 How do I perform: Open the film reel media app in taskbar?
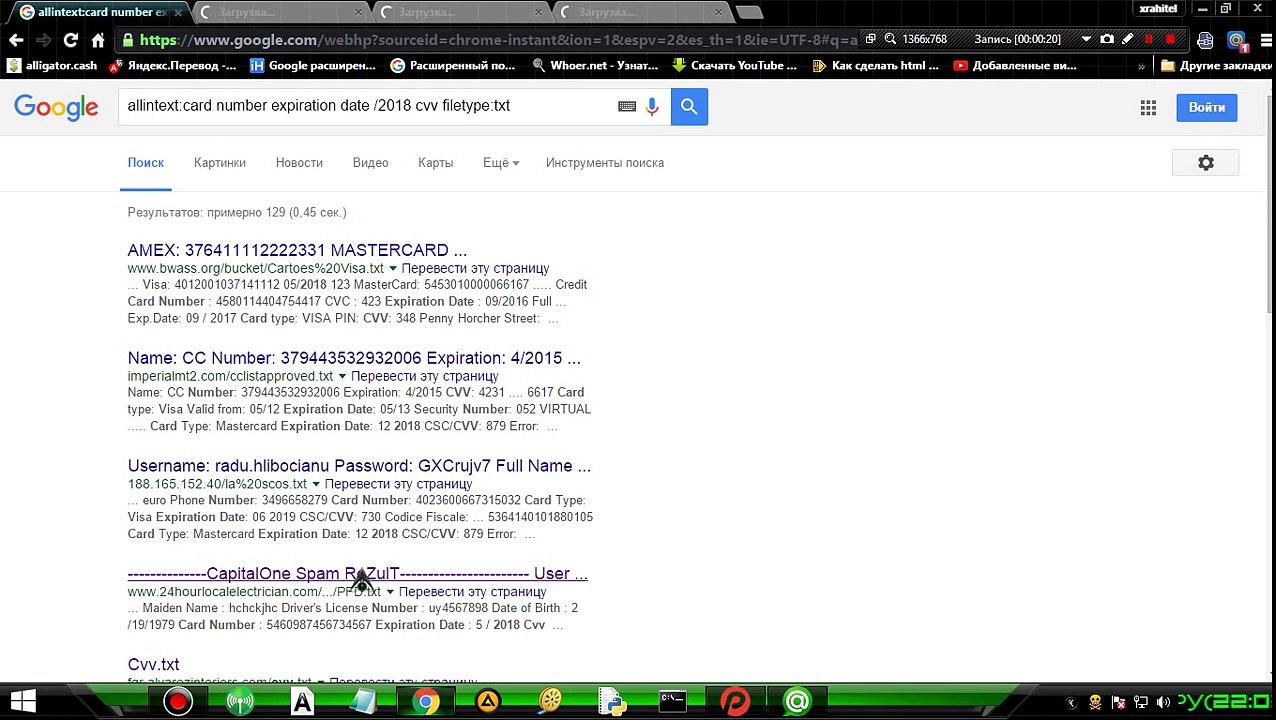coord(550,702)
